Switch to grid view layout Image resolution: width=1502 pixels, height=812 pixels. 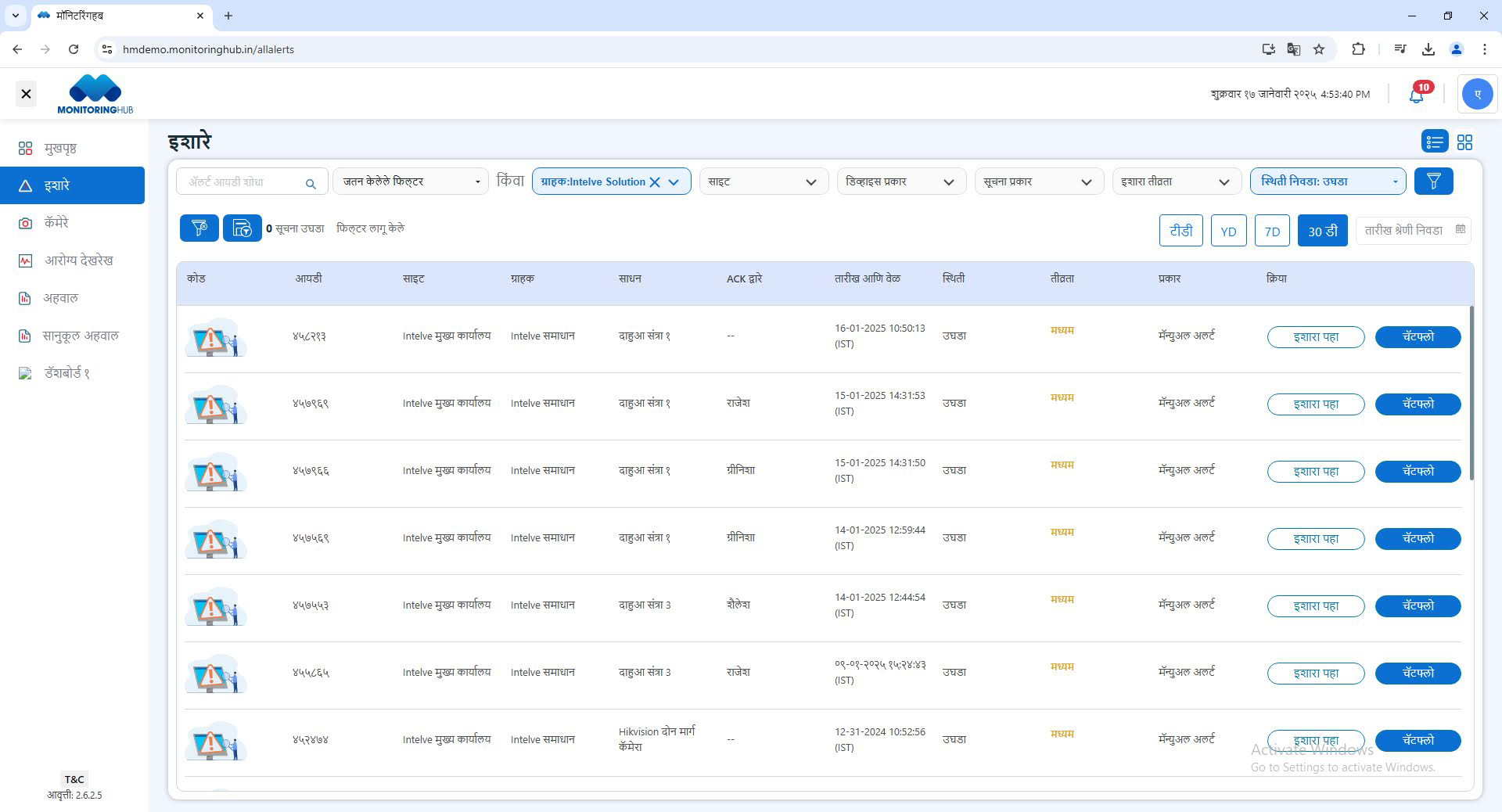tap(1464, 142)
